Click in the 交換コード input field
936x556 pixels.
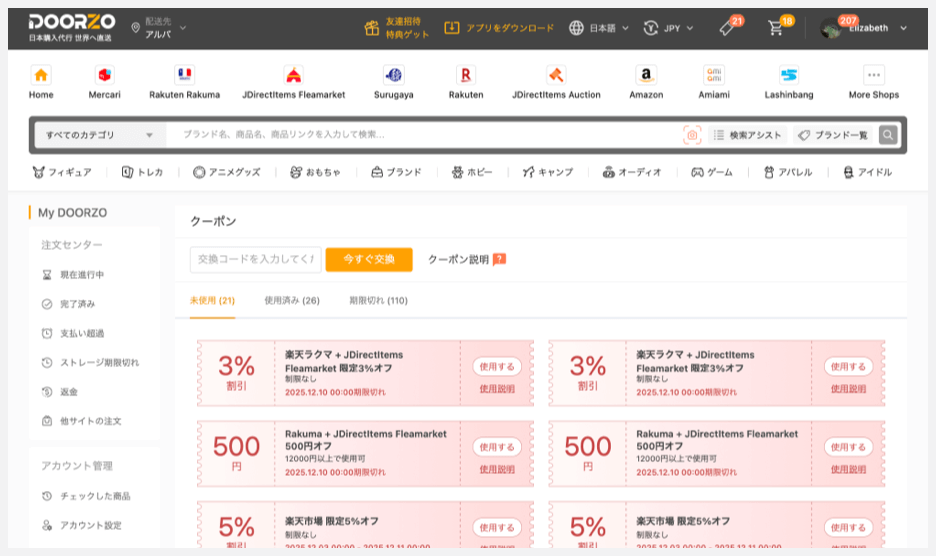[x=255, y=259]
